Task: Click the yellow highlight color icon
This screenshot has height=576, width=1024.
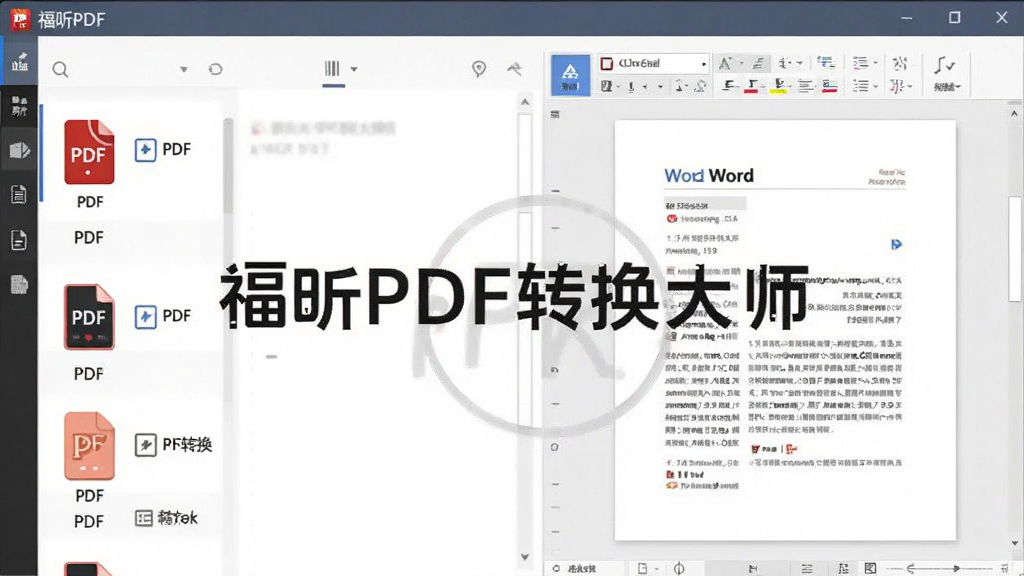Action: pyautogui.click(x=778, y=86)
